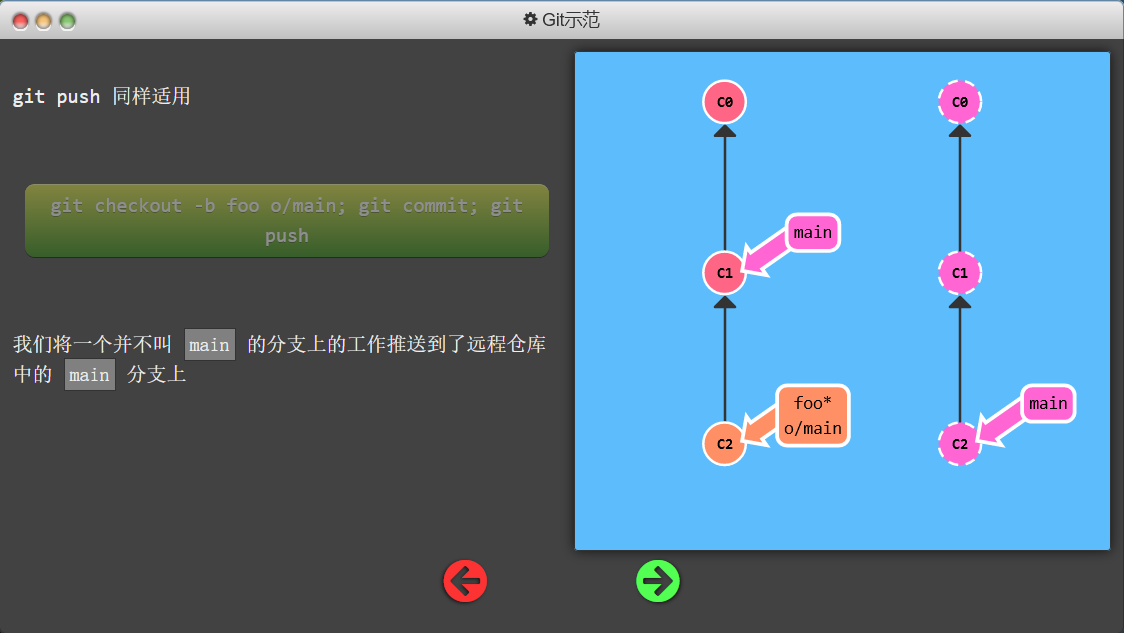Run the git checkout -b foo command button
Screen dimensions: 1124x633
(x=287, y=221)
